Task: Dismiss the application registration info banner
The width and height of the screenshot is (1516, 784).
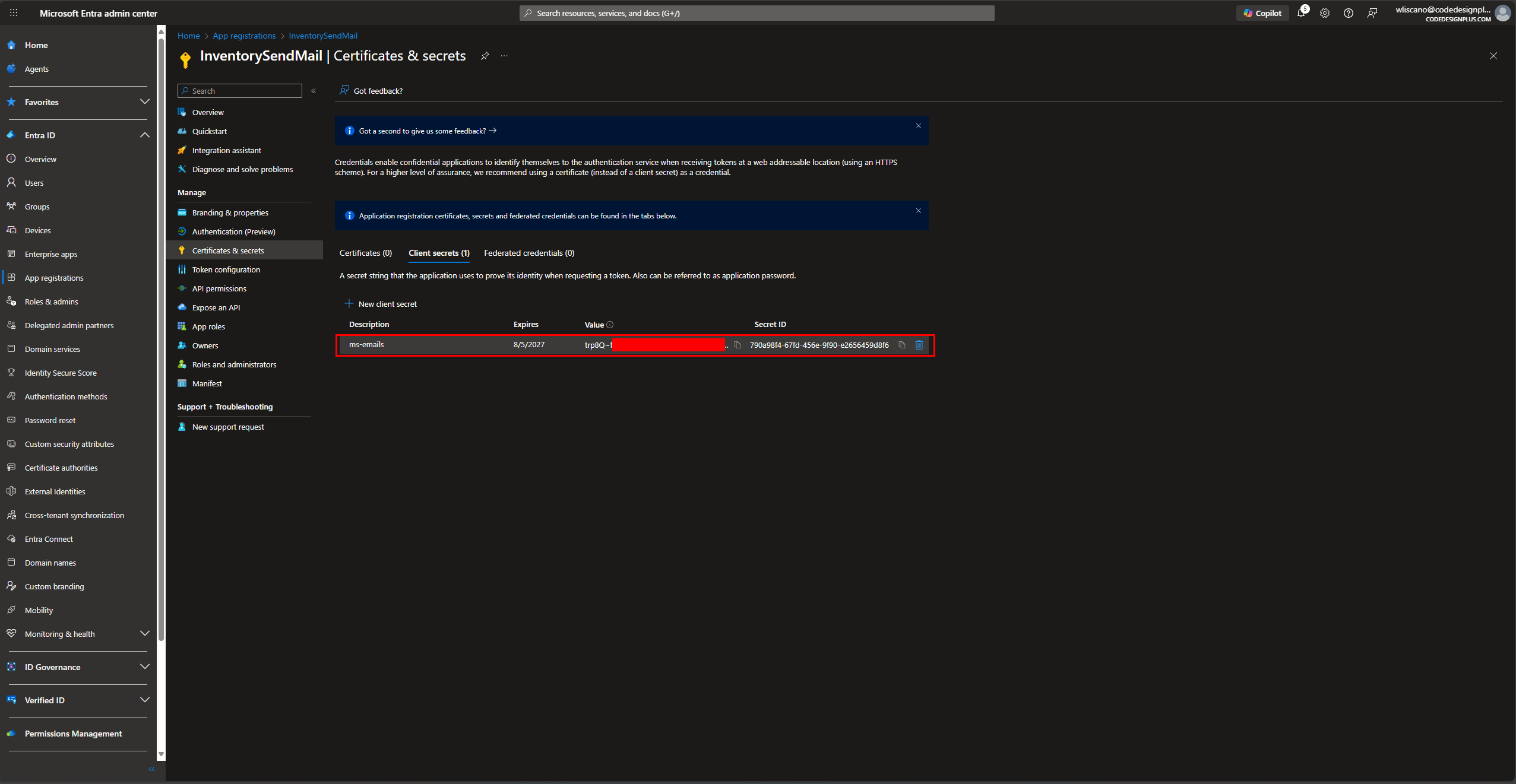Action: pos(919,211)
